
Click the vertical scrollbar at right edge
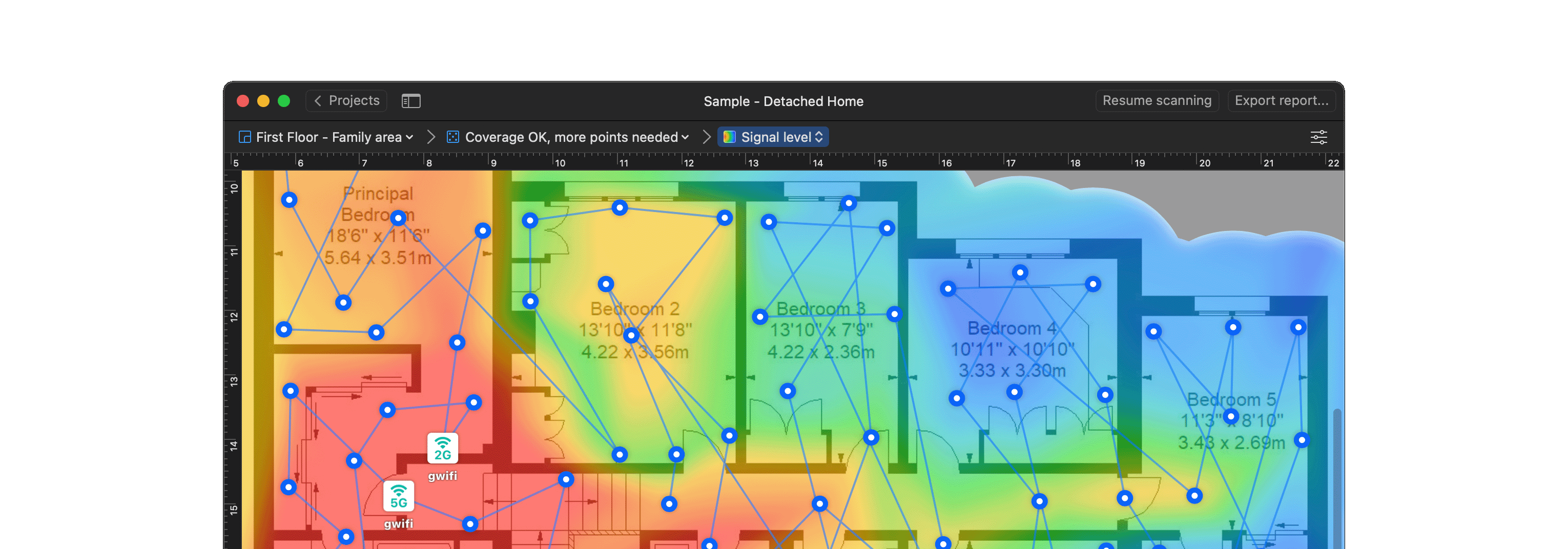pos(1337,478)
